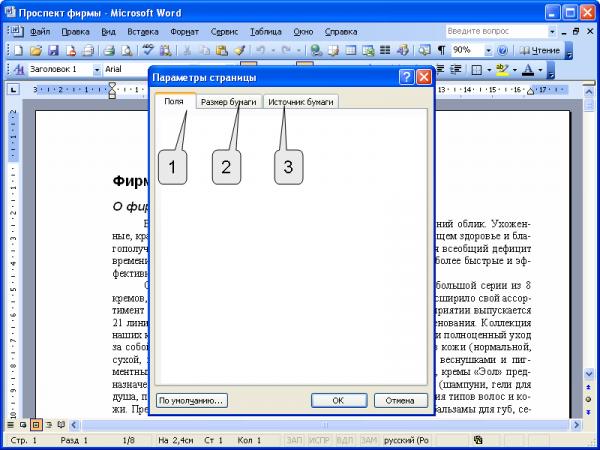Open the help question box dropdown arrow

(552, 31)
